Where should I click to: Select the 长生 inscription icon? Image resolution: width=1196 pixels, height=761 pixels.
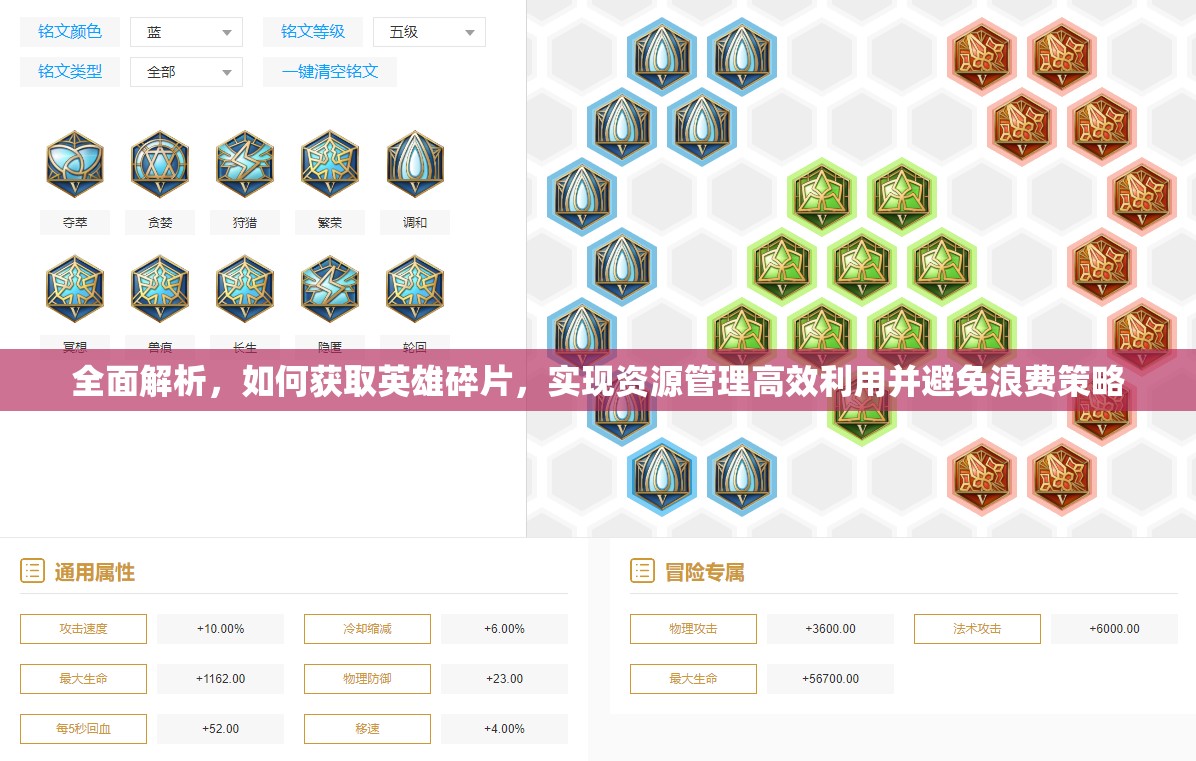(244, 288)
